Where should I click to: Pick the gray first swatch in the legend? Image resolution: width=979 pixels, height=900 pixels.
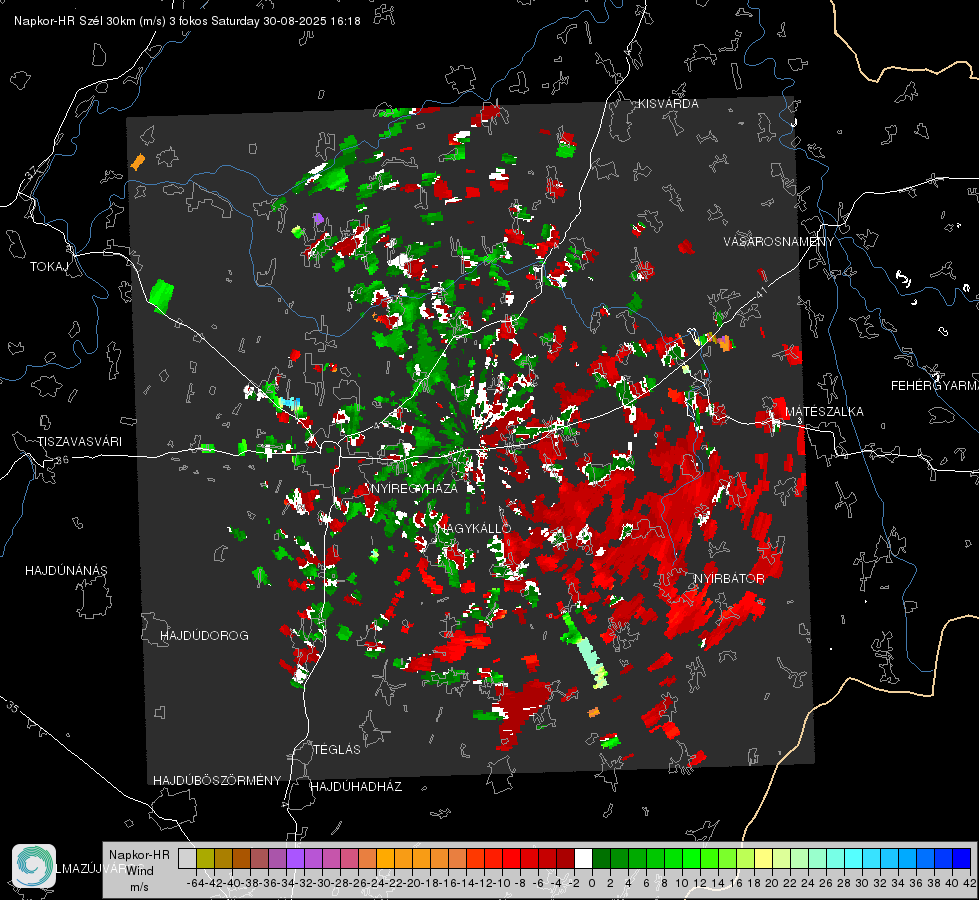click(187, 858)
